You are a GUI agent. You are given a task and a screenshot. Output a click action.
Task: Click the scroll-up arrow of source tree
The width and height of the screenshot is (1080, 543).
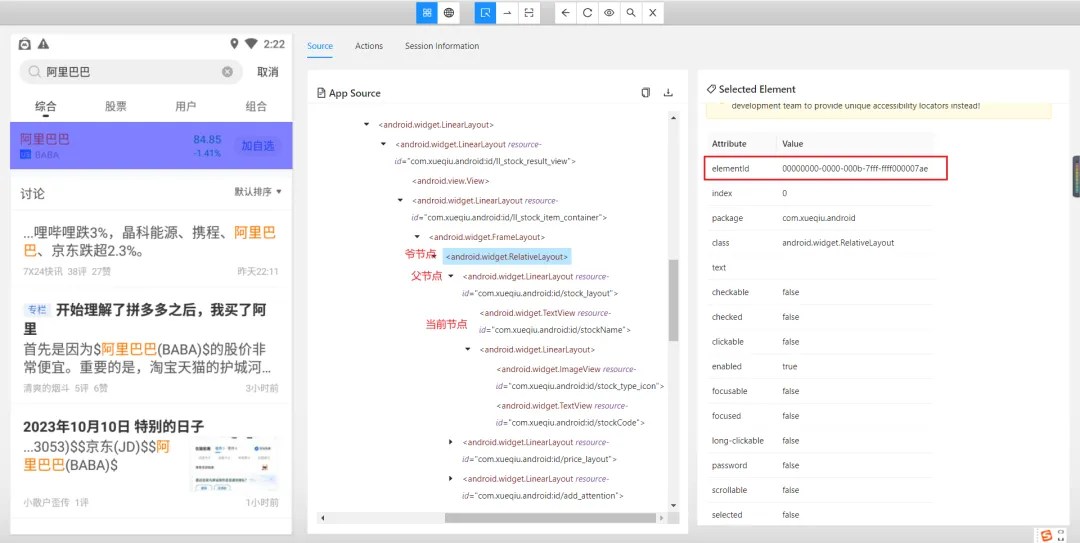[674, 118]
